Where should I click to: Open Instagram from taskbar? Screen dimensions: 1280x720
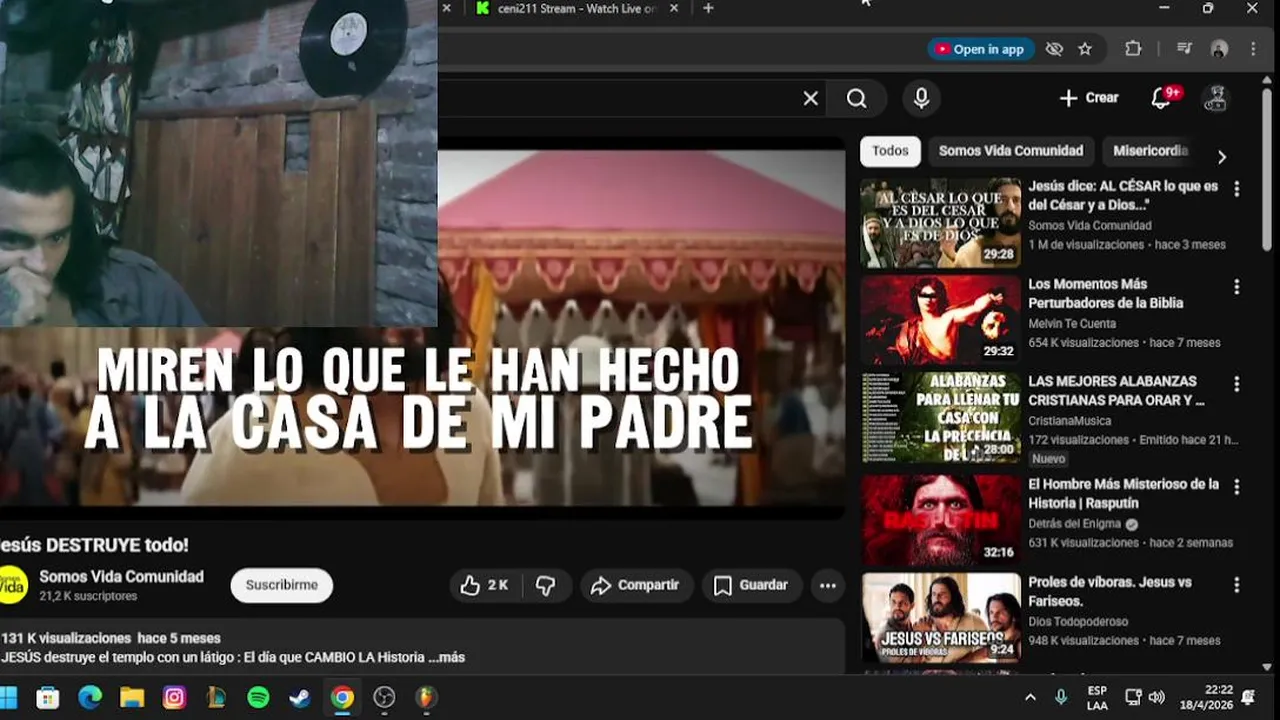(174, 697)
